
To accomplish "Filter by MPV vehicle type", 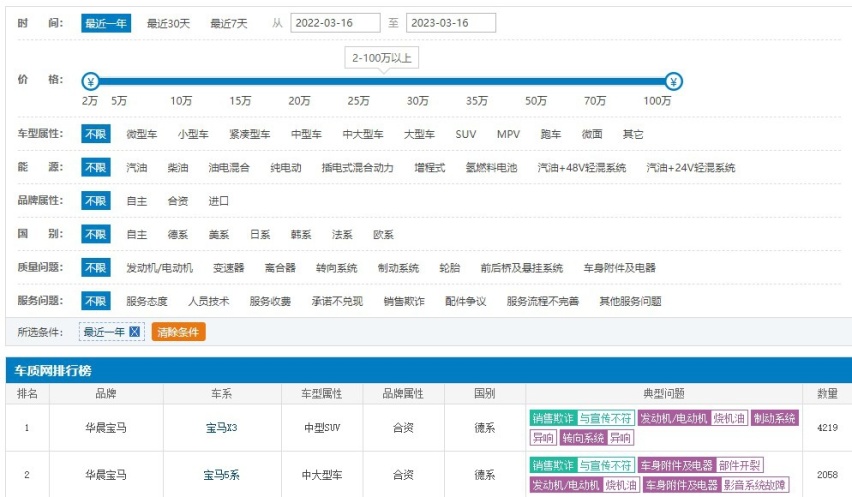I will (508, 134).
